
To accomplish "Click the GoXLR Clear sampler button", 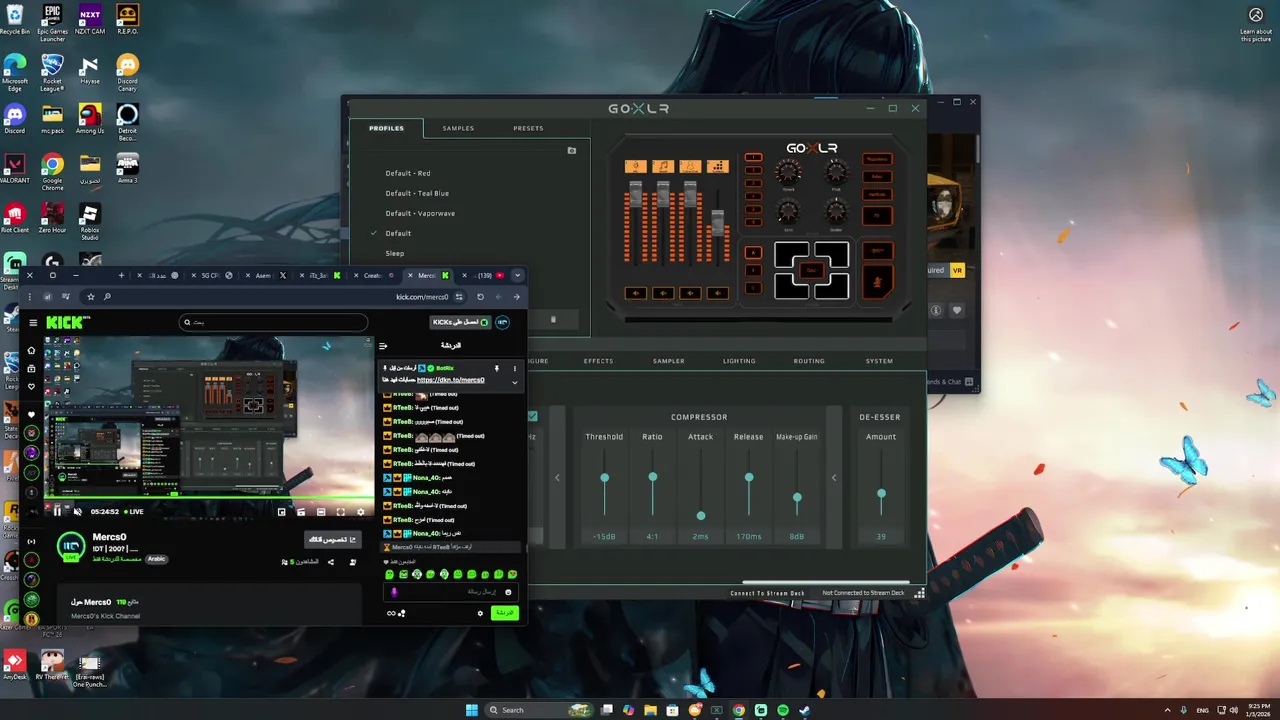I will [812, 270].
